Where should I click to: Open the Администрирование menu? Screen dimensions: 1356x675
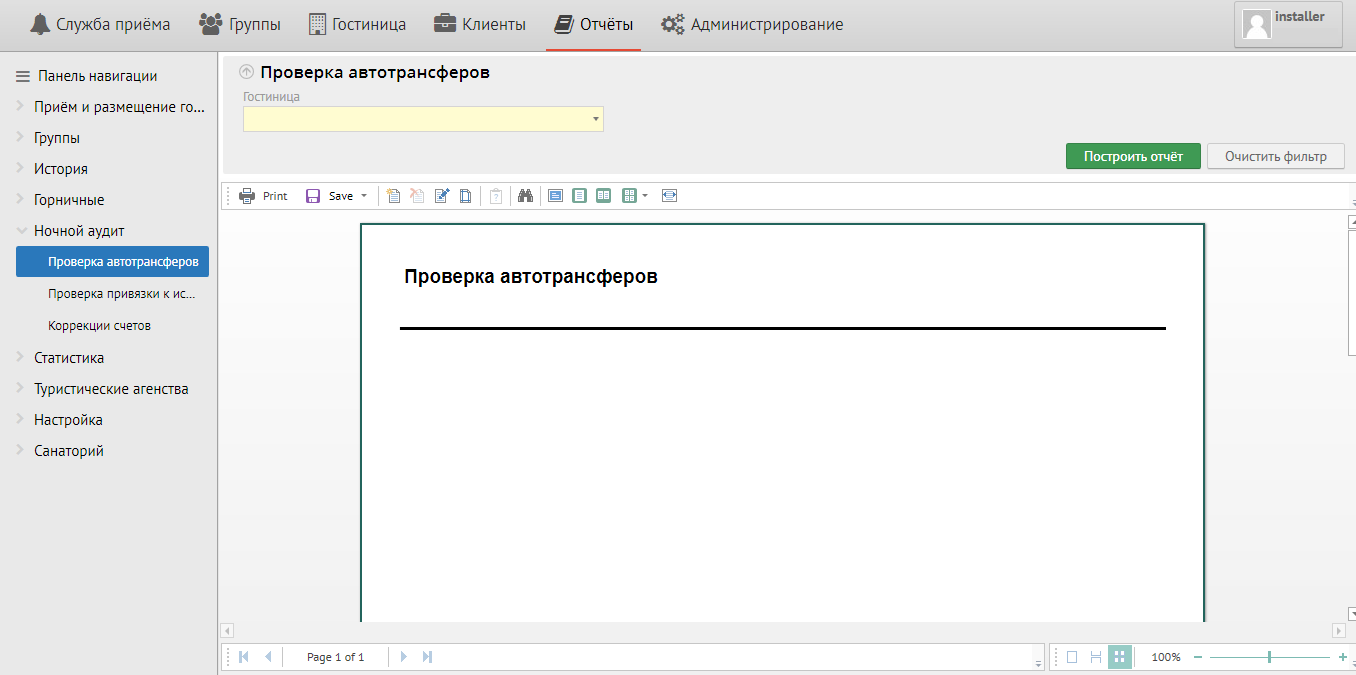(x=752, y=24)
